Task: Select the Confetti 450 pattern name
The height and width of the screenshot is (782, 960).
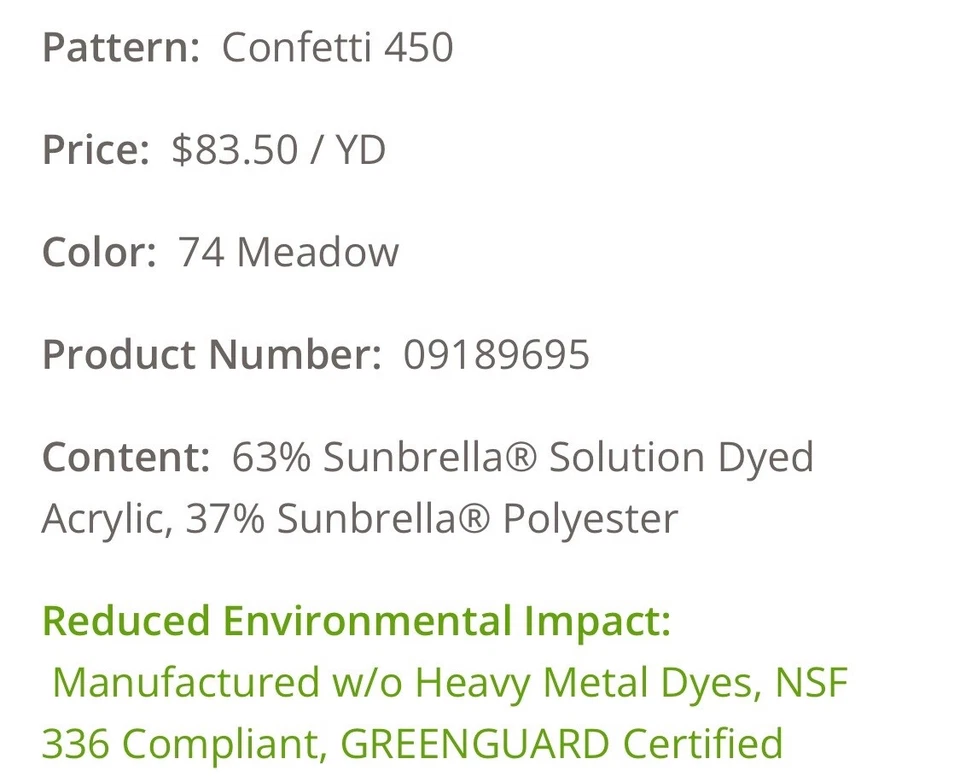Action: [x=337, y=48]
